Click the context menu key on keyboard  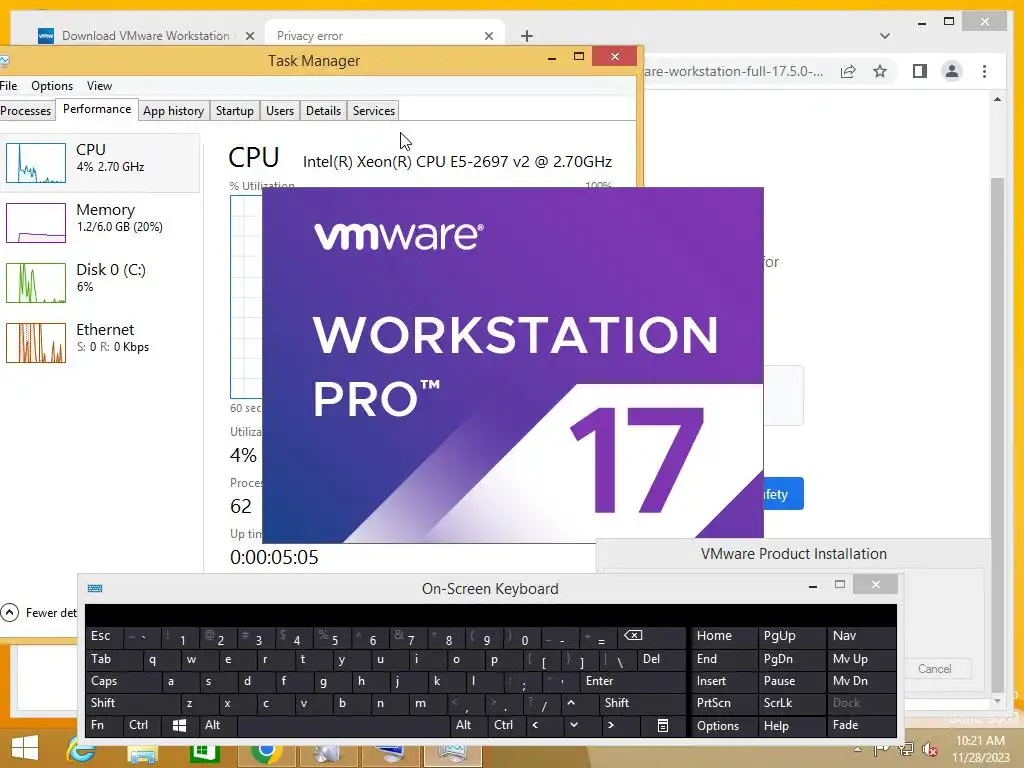663,725
